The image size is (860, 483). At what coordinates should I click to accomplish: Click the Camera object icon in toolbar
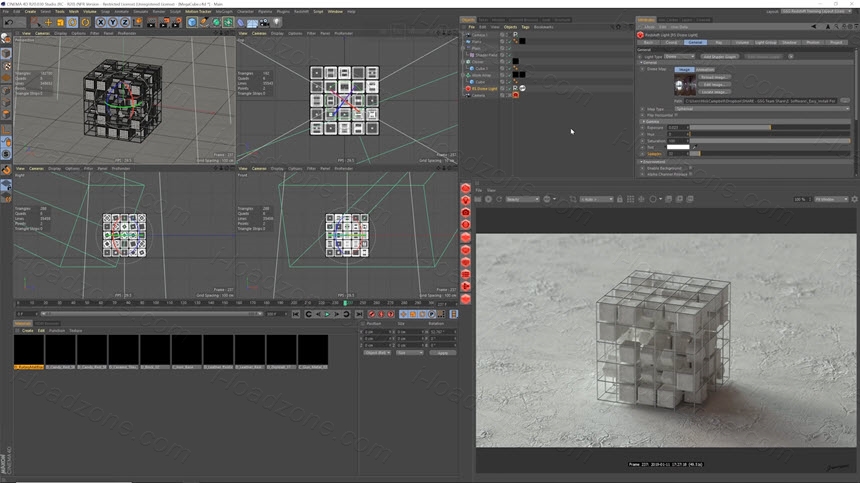264,22
